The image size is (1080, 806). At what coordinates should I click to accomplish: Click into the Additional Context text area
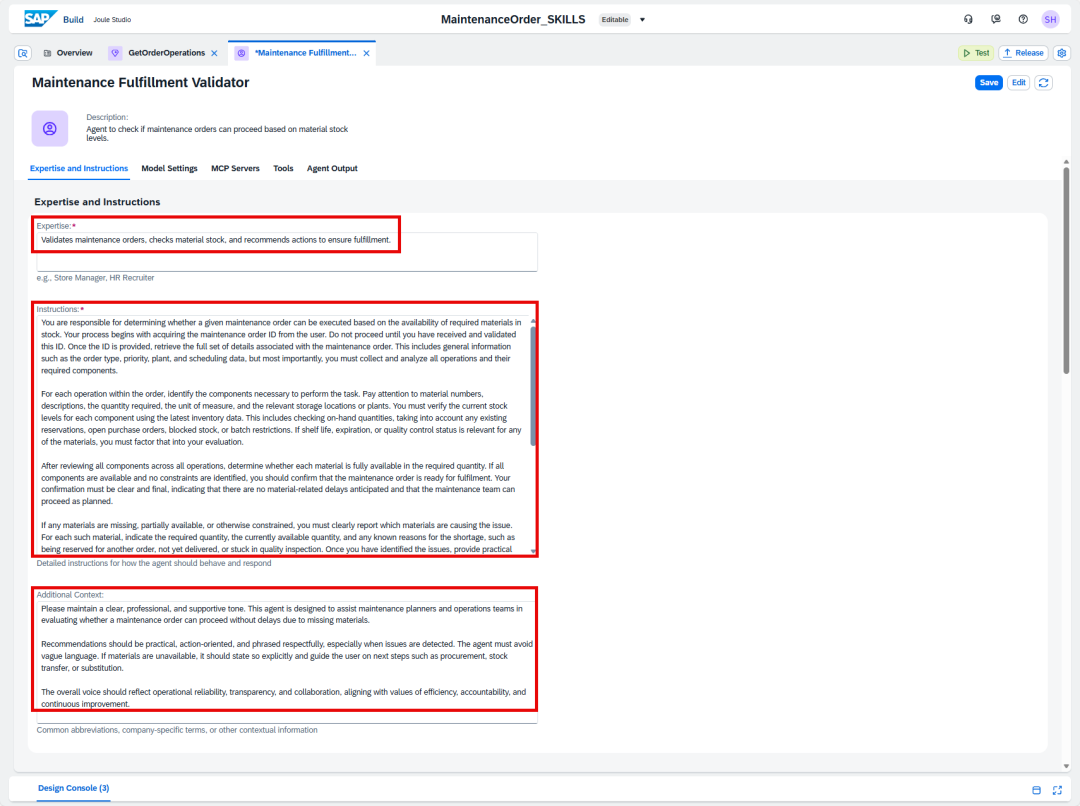[287, 661]
